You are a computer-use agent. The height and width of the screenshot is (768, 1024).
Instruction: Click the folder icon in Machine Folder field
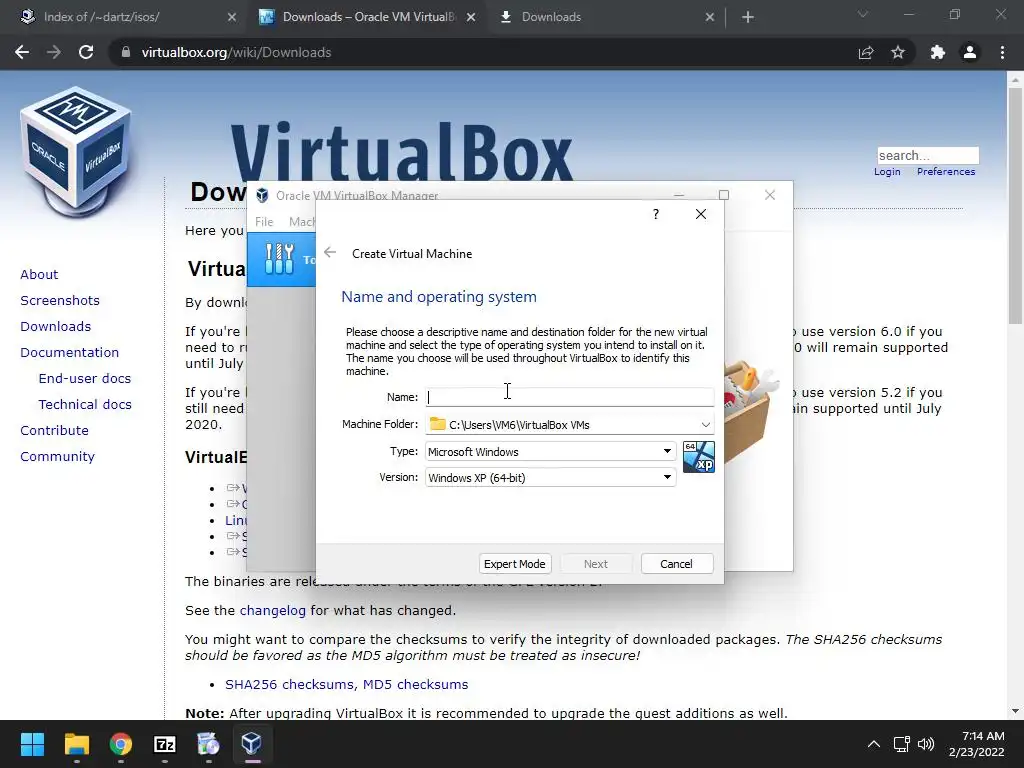438,424
